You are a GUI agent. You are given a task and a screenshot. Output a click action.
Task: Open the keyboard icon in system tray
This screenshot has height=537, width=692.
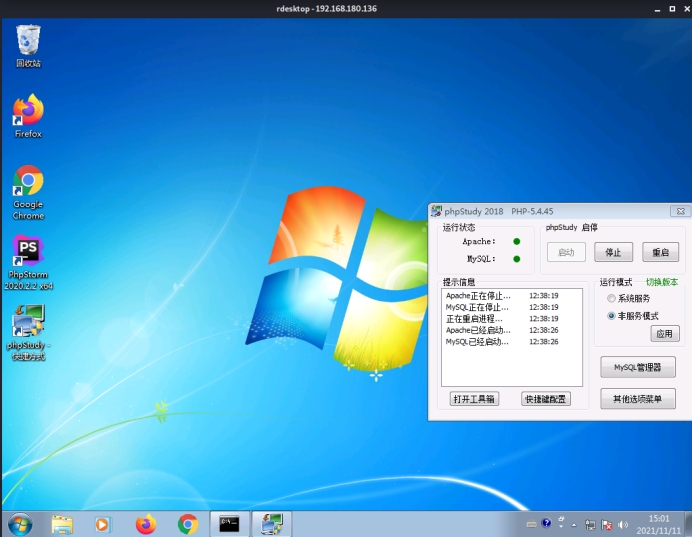pos(532,524)
